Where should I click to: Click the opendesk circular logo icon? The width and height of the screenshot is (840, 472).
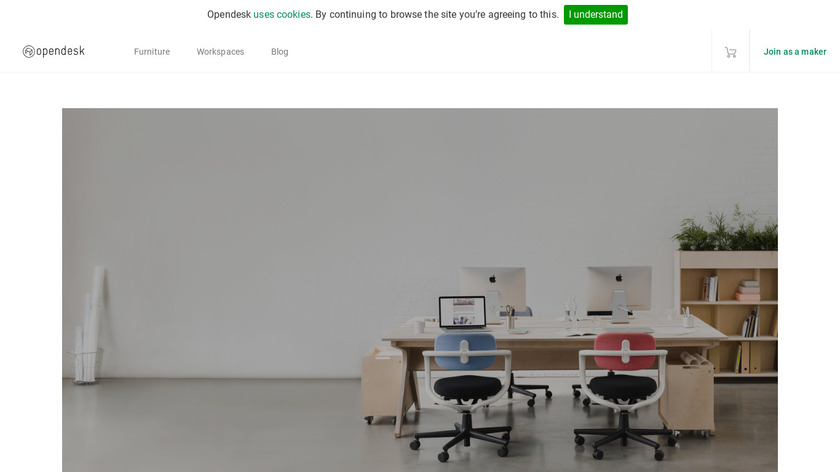(x=29, y=51)
